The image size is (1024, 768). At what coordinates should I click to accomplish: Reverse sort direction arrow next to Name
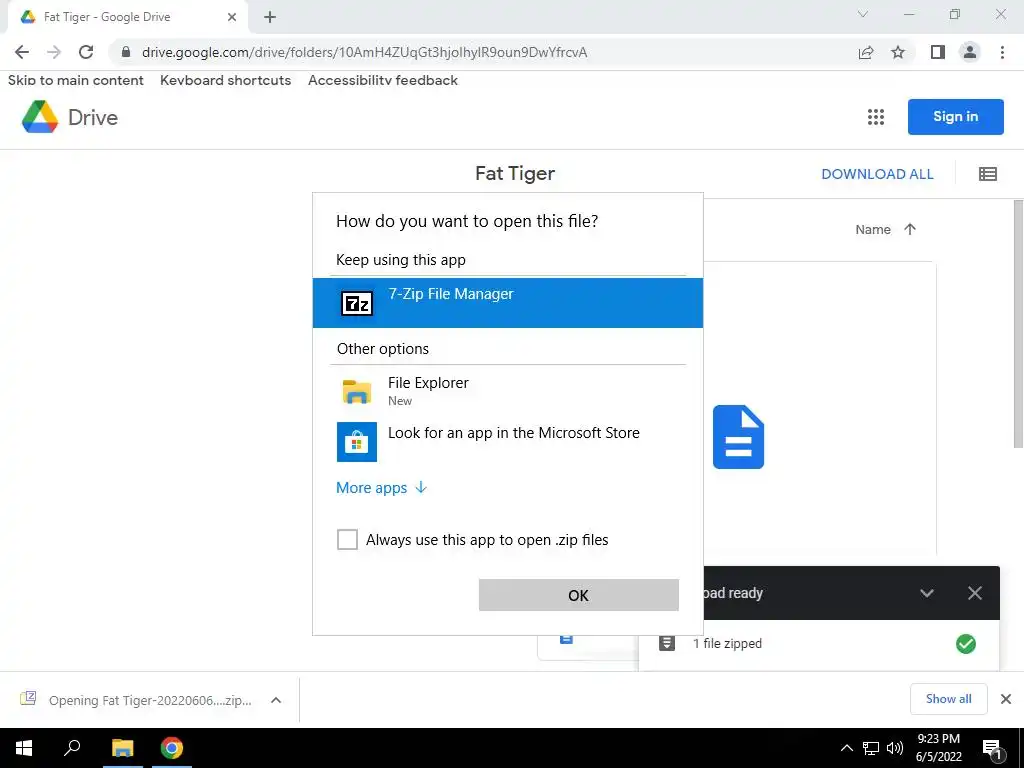[x=910, y=229]
